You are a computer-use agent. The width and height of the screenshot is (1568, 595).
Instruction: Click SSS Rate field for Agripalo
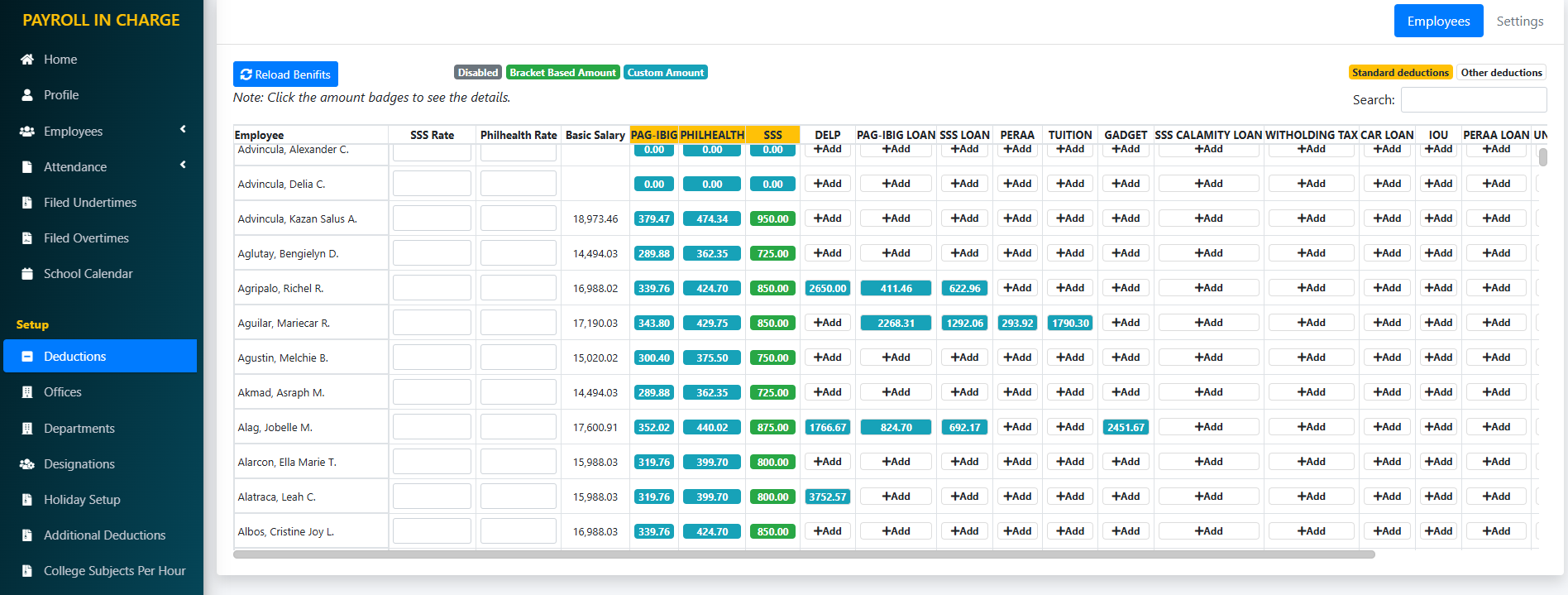432,288
